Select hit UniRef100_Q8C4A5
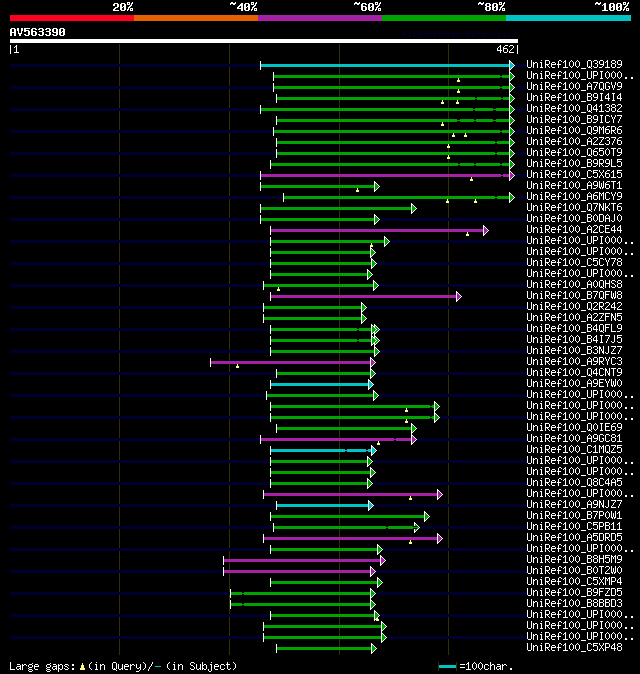640x674 pixels. click(574, 482)
